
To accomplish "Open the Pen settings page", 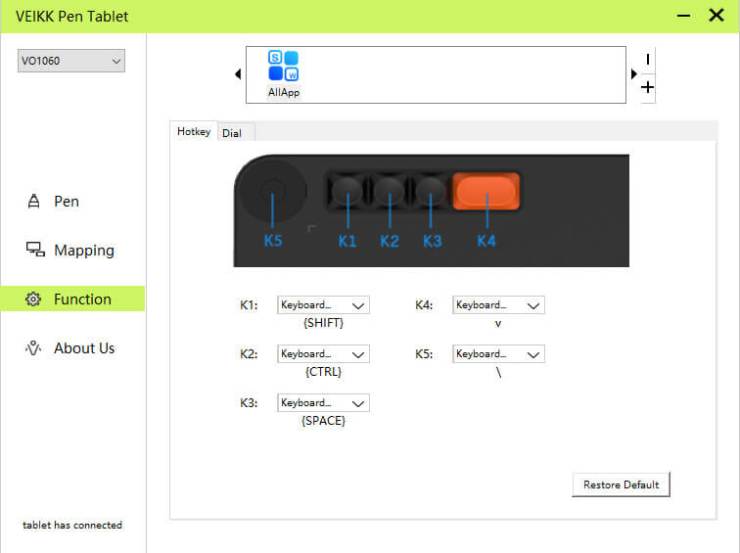I will pos(67,201).
